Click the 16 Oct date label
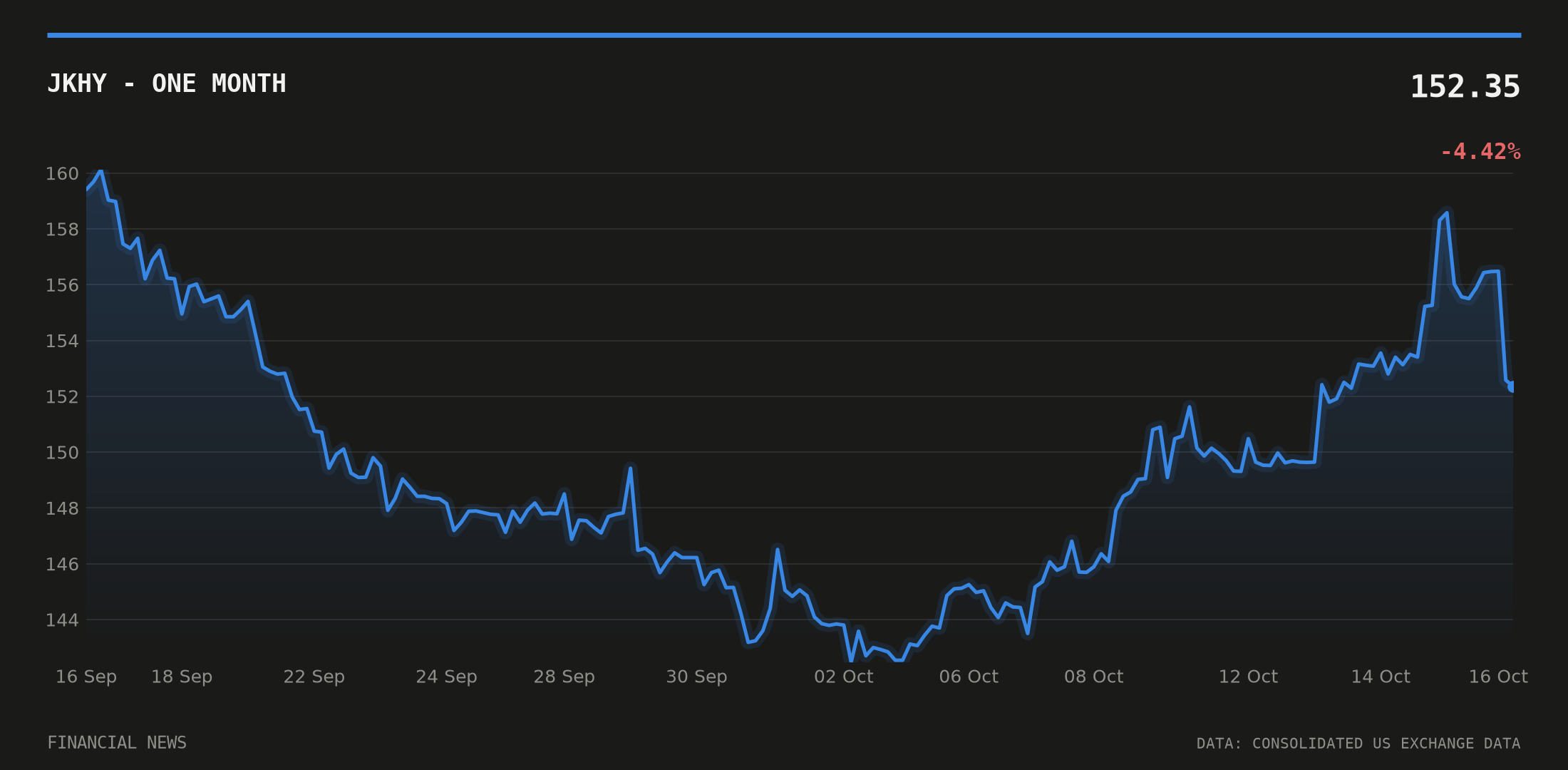The width and height of the screenshot is (1568, 770). point(1498,677)
